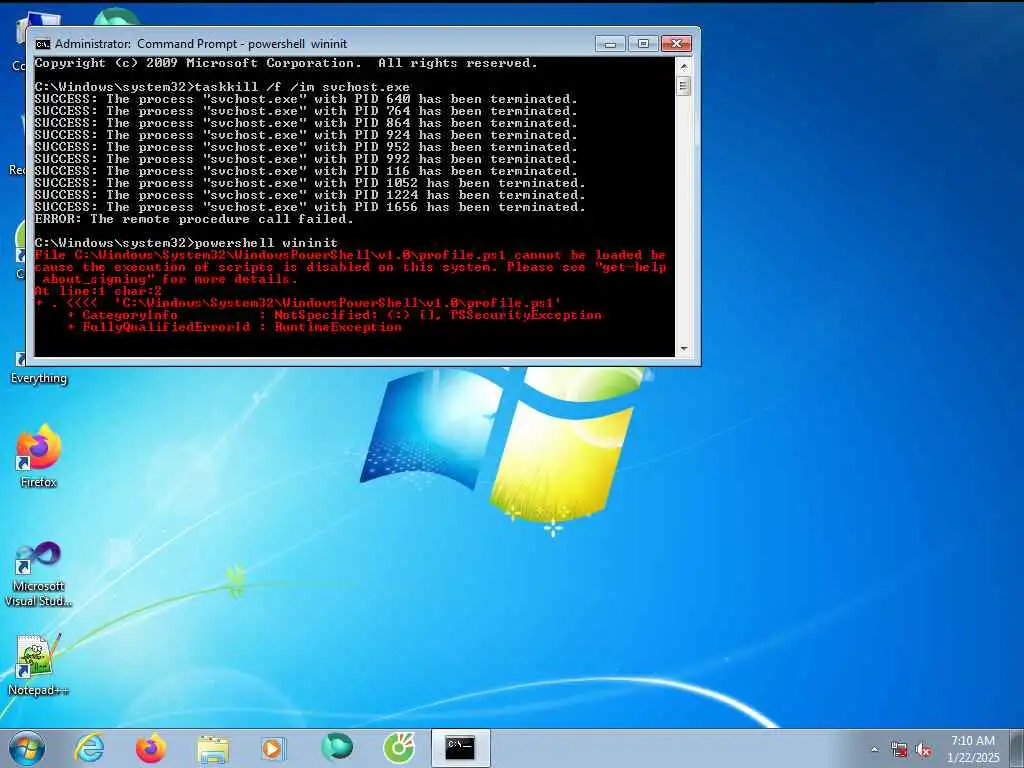Click the green globe taskbar icon
Image resolution: width=1024 pixels, height=768 pixels.
(336, 748)
